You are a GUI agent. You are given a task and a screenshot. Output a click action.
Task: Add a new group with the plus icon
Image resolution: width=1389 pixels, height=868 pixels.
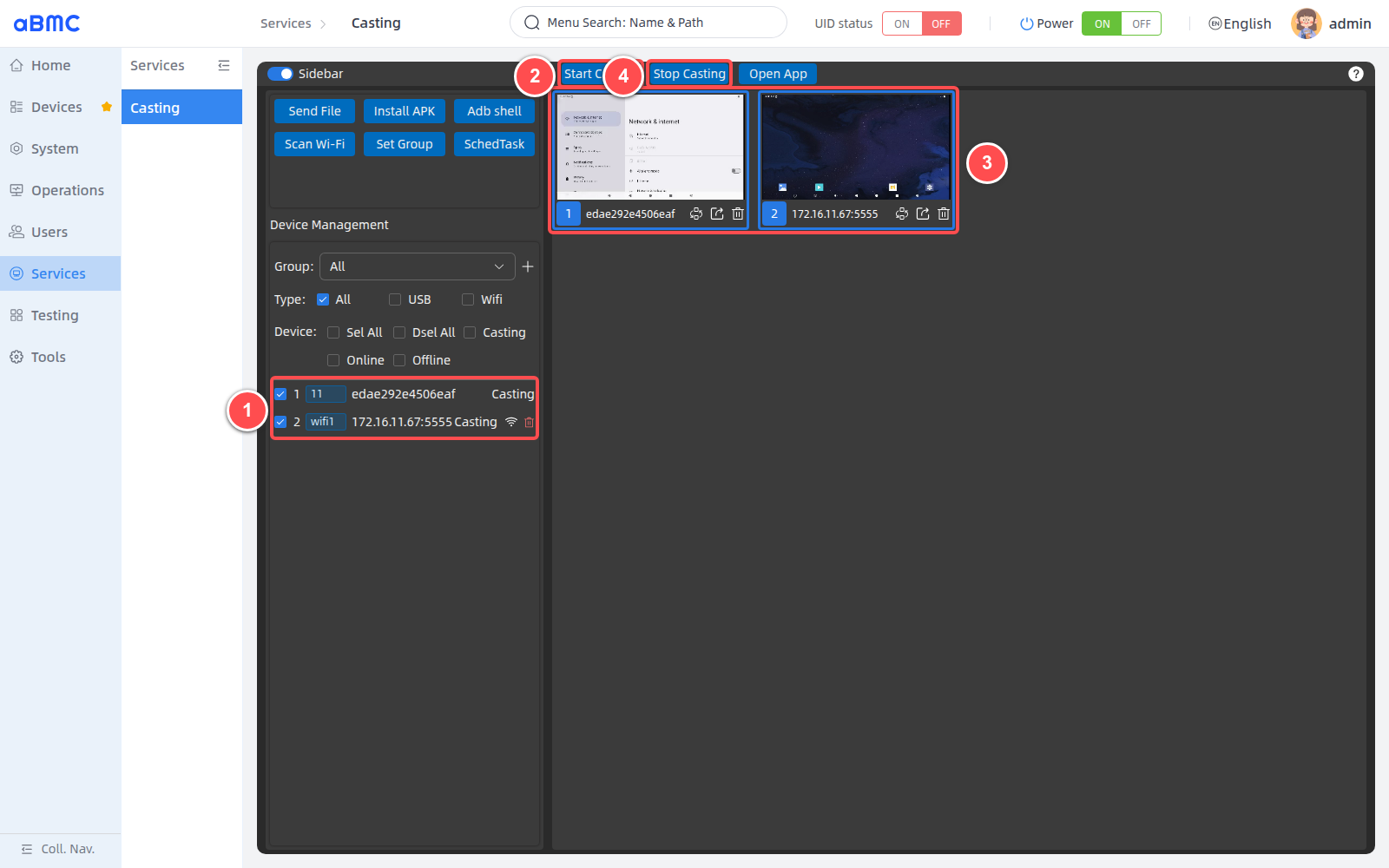[x=528, y=266]
